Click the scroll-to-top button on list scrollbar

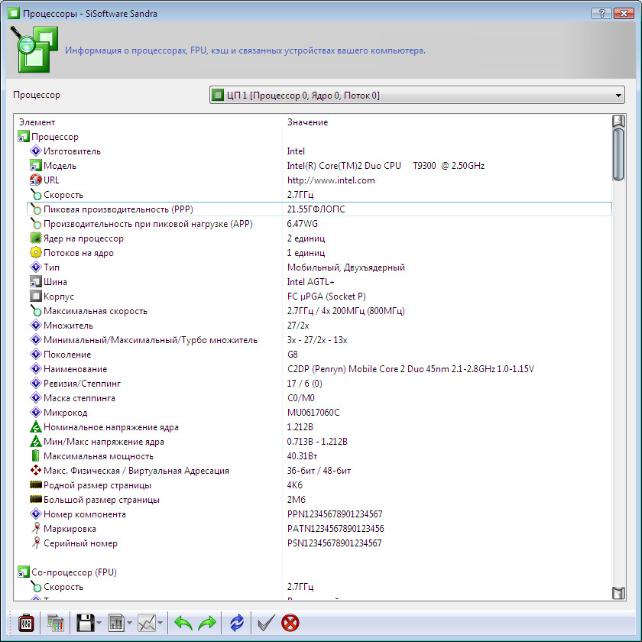tap(618, 121)
